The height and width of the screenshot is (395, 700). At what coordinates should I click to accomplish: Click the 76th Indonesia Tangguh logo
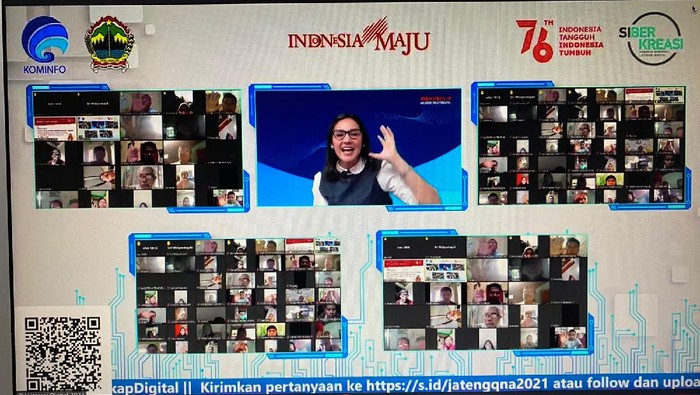[x=560, y=41]
